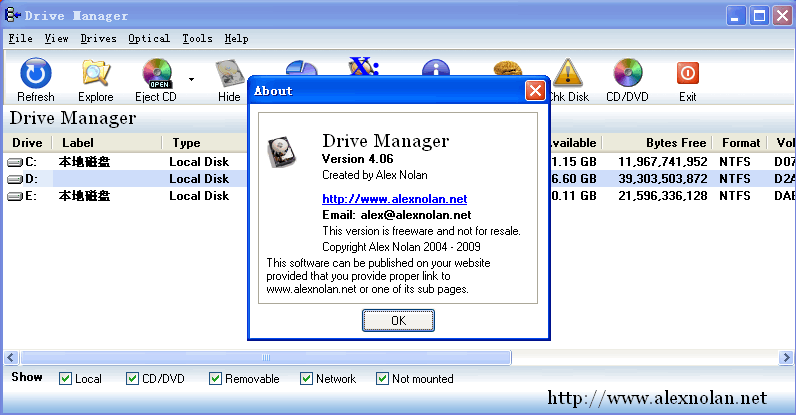Select the E: drive icon row
The height and width of the screenshot is (415, 796).
tap(15, 196)
